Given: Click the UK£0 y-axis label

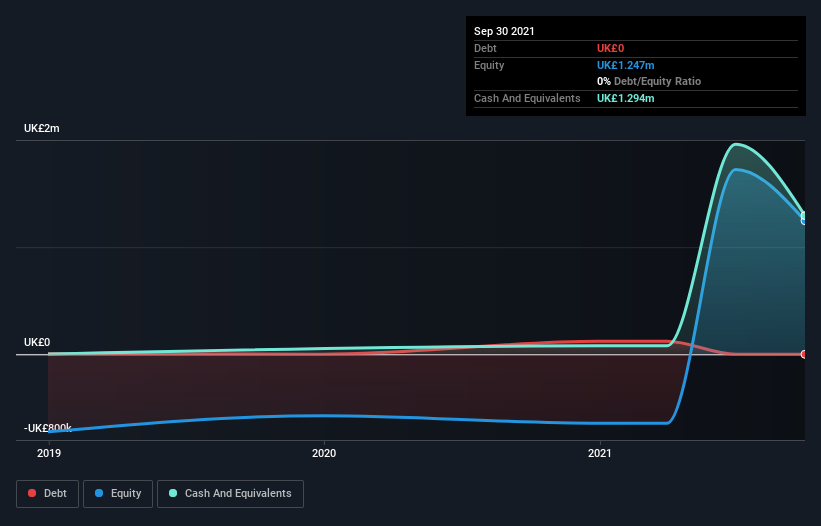Looking at the screenshot, I should point(37,342).
